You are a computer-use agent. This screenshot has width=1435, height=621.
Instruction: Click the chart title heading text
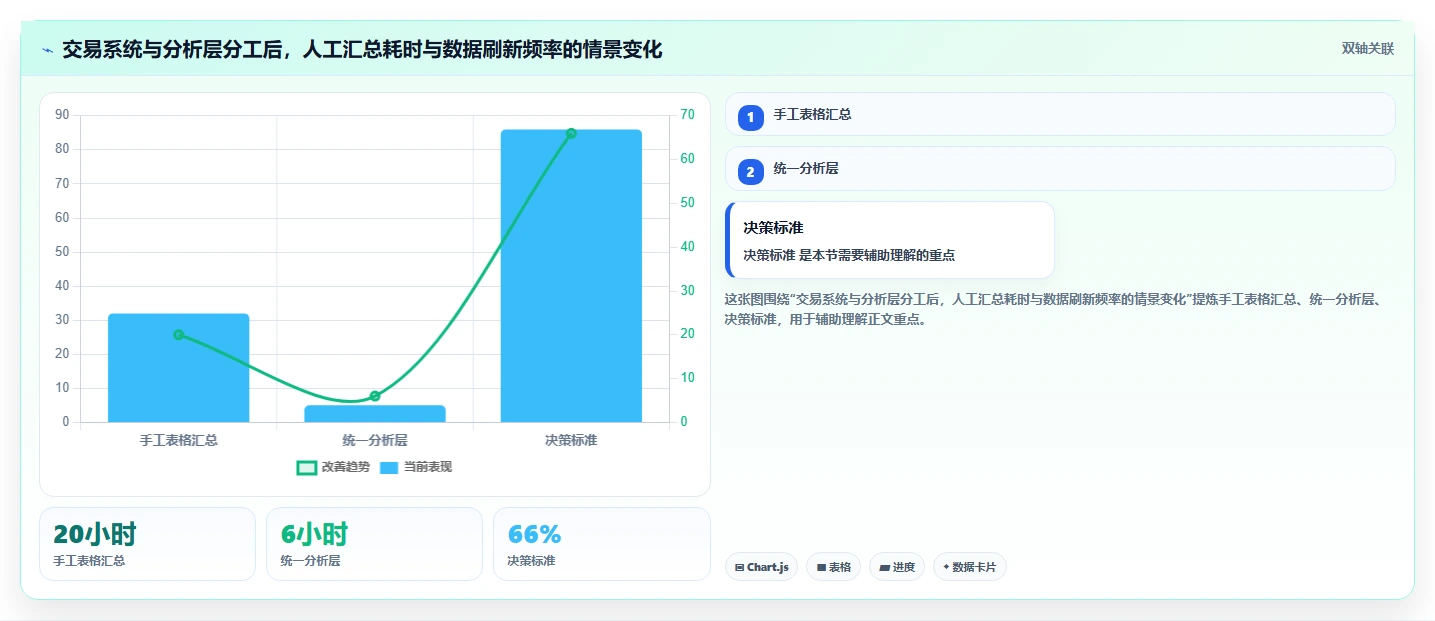point(362,49)
